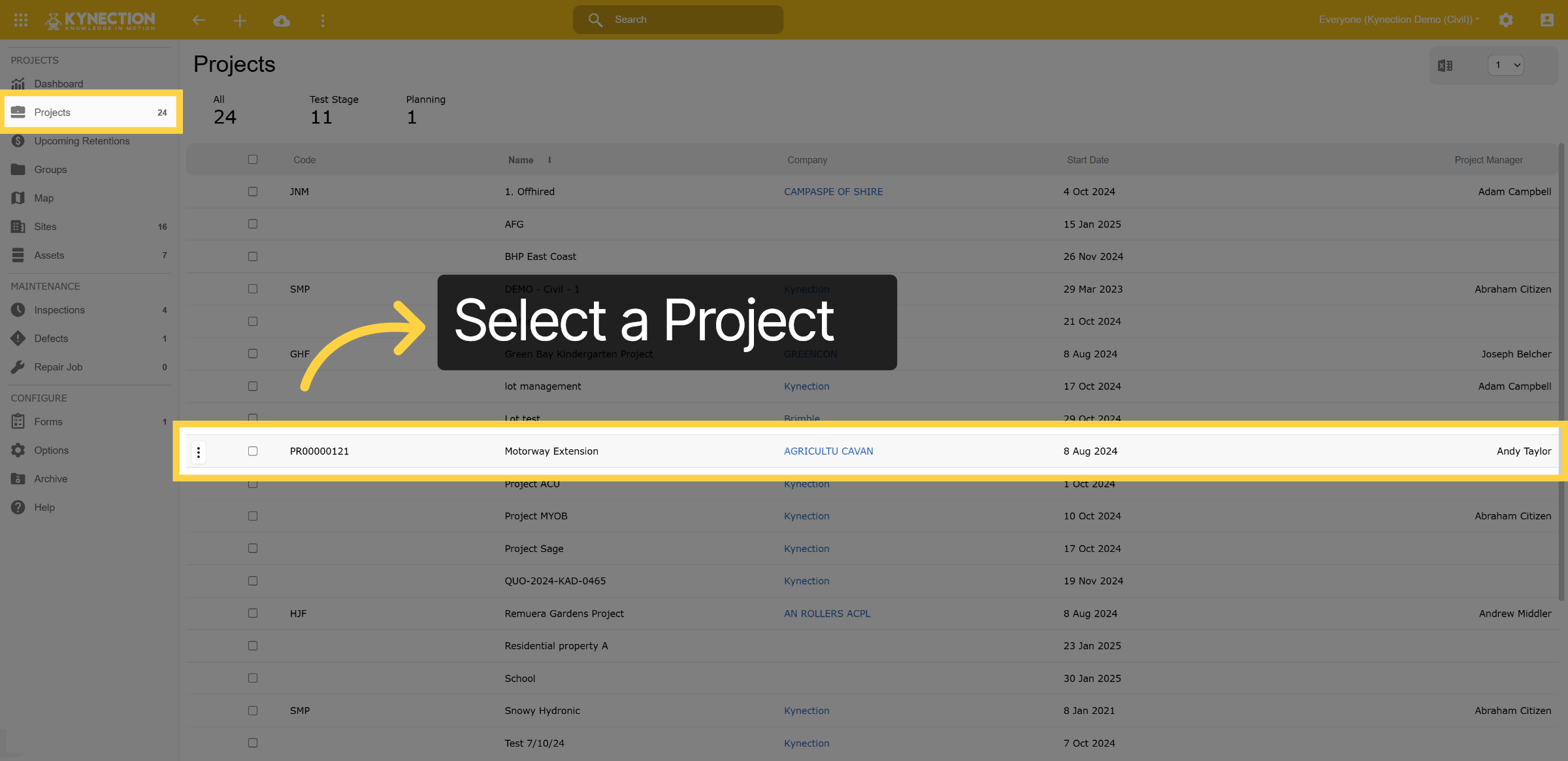Check the box for lot management row

tap(253, 386)
